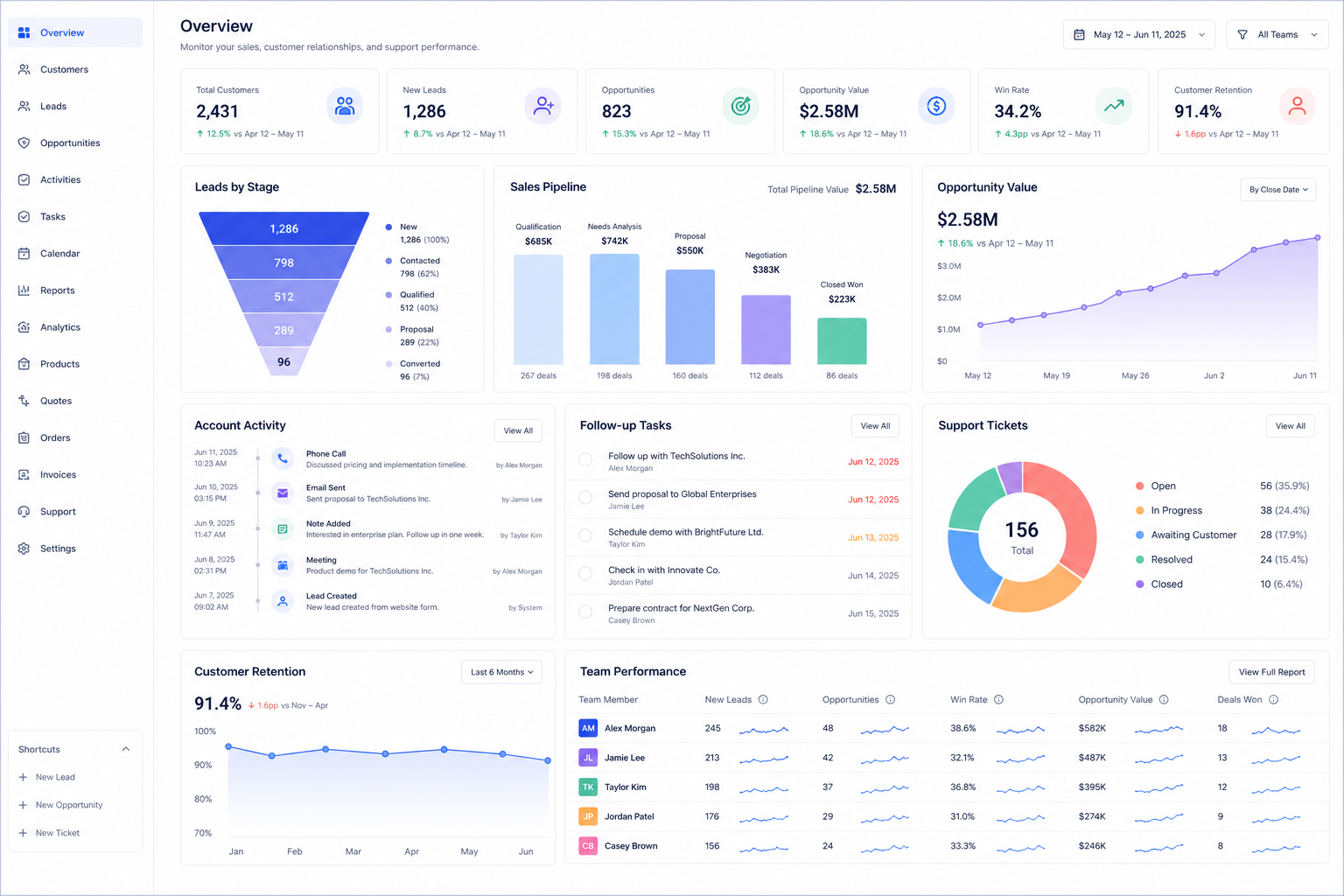Click the 156 Total donut center
The image size is (1344, 896).
[x=1022, y=537]
